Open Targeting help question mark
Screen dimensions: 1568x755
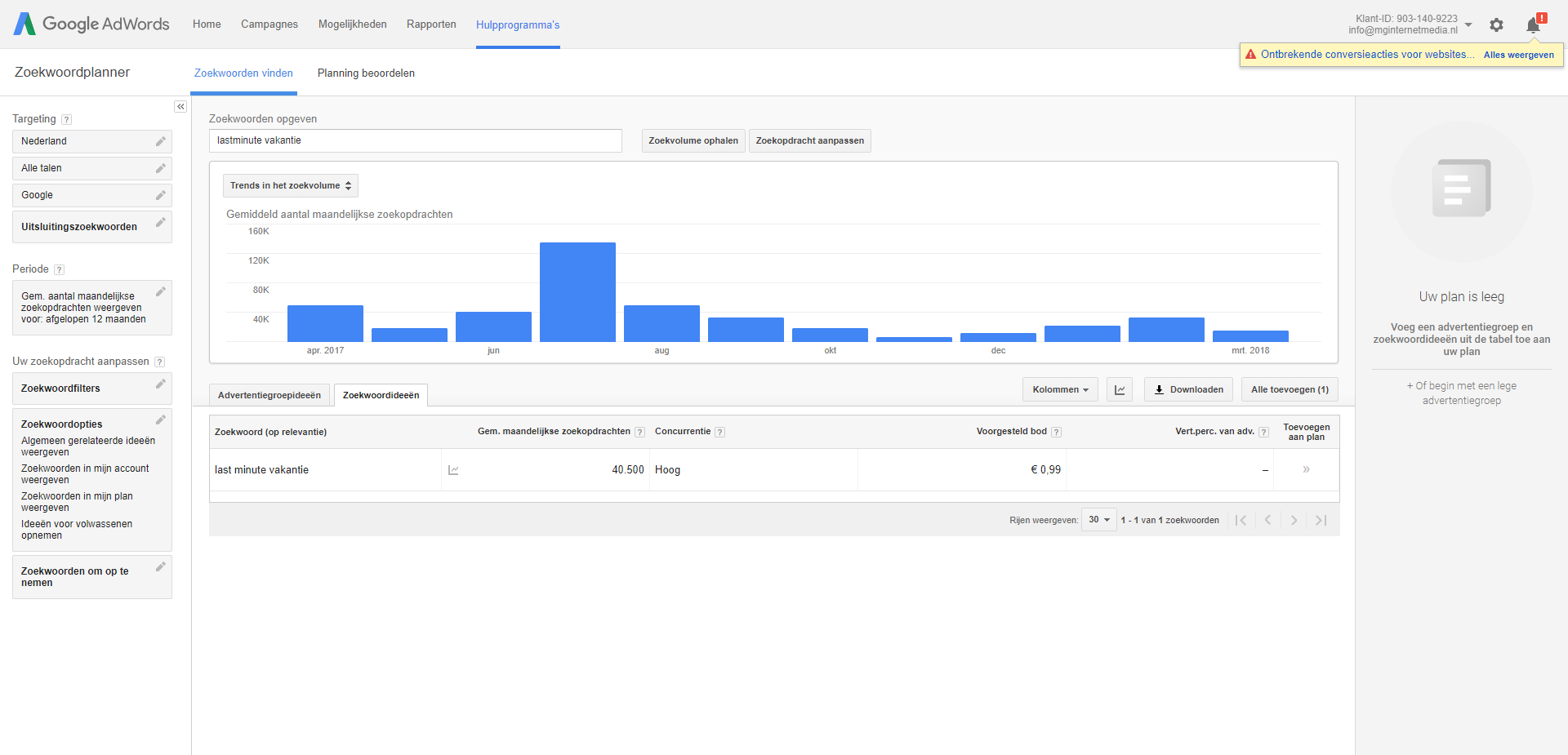coord(67,120)
